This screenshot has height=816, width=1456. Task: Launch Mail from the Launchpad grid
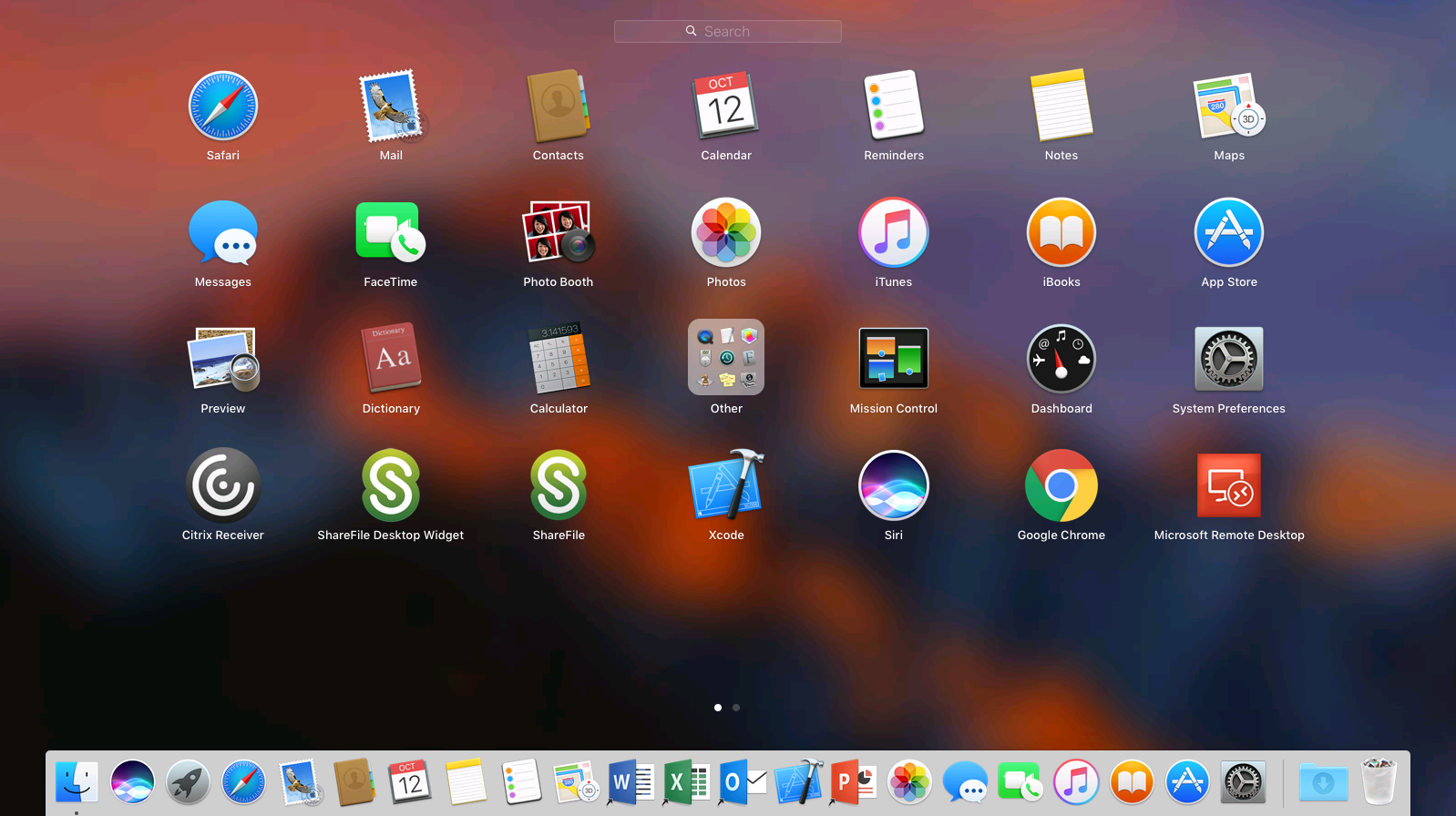[x=392, y=106]
